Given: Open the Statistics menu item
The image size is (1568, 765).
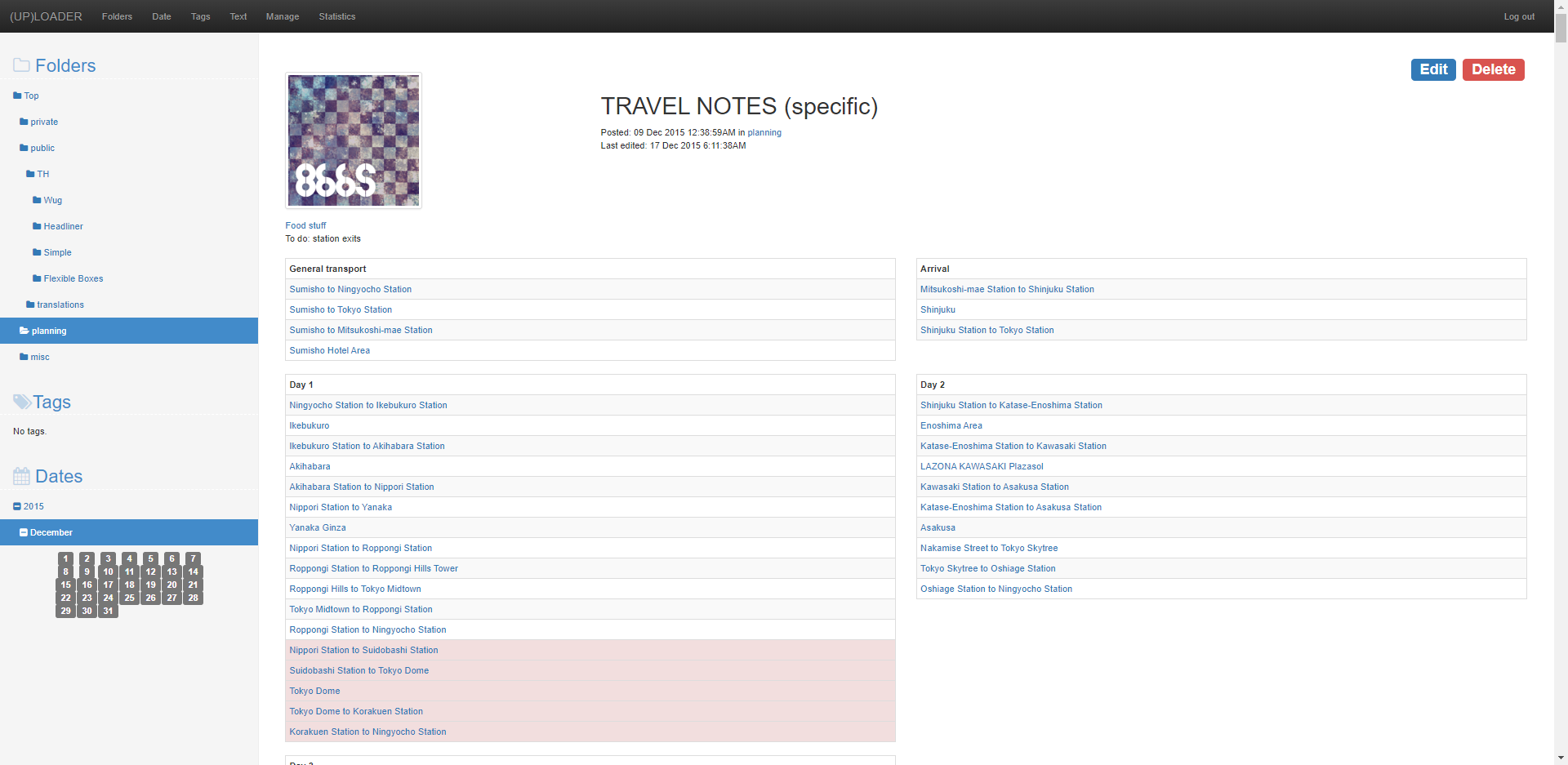Looking at the screenshot, I should [x=336, y=16].
